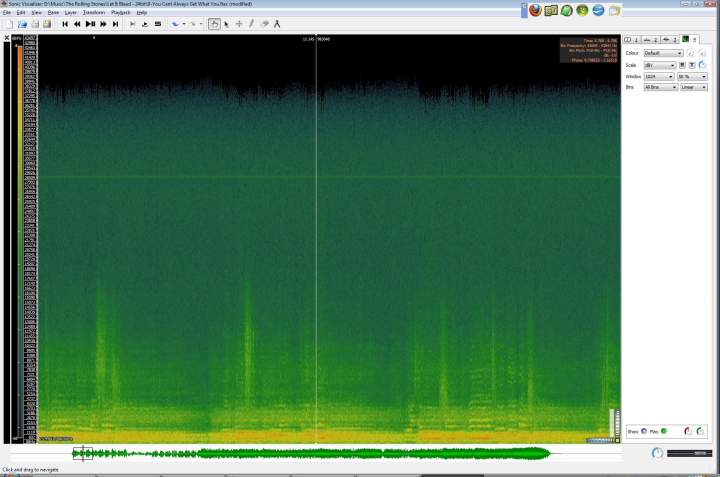This screenshot has height=477, width=720.
Task: Switch to layer tab 2
Action: [651, 39]
